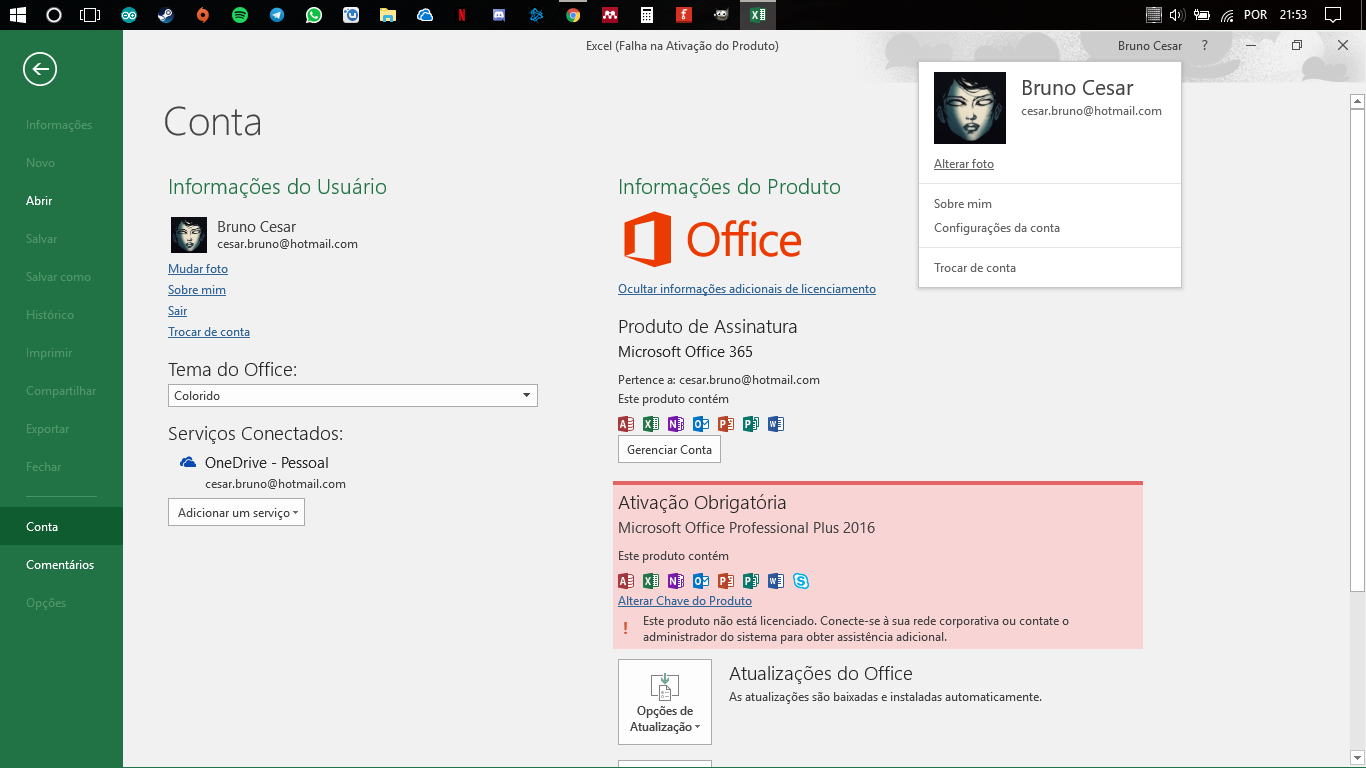Open the Tema do Office dropdown
The height and width of the screenshot is (768, 1366).
click(x=353, y=396)
